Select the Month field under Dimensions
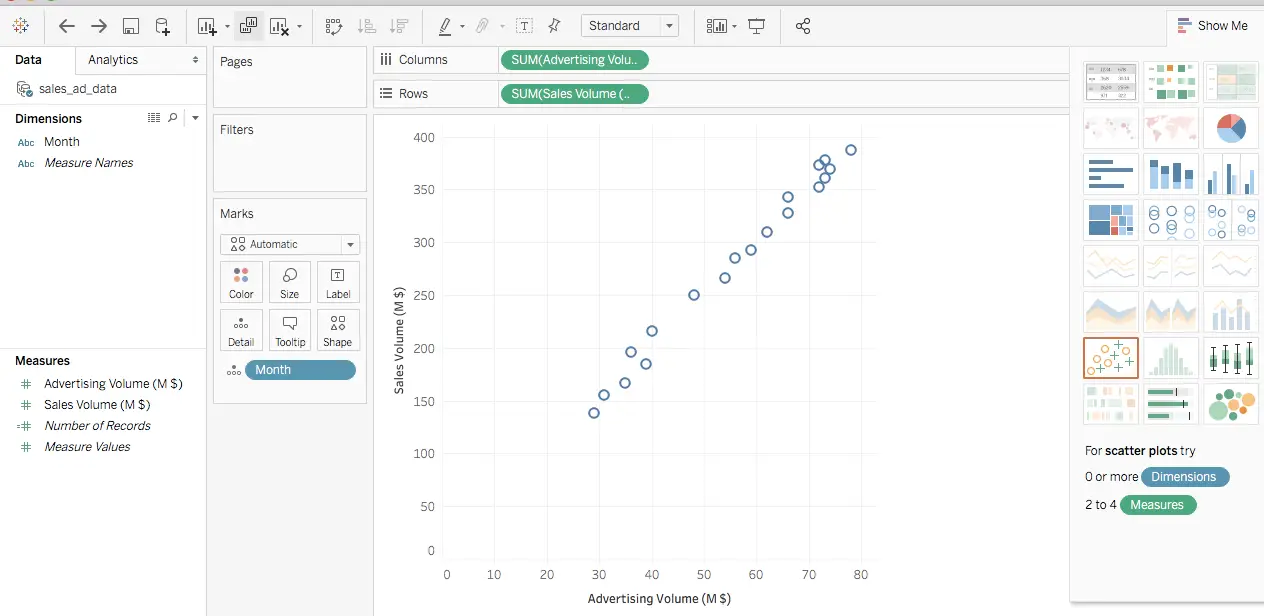1264x616 pixels. tap(61, 141)
